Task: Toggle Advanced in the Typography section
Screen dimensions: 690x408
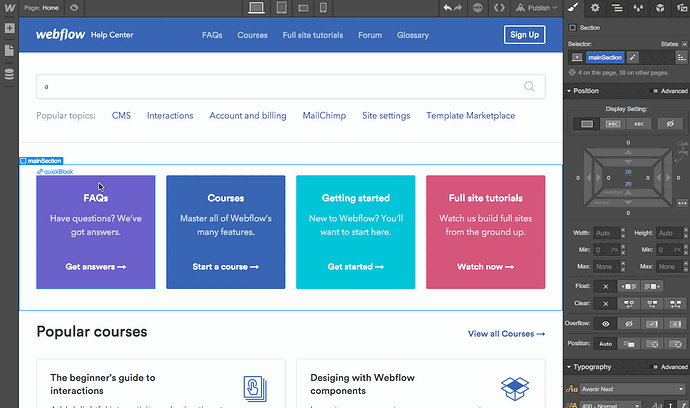Action: (x=670, y=367)
